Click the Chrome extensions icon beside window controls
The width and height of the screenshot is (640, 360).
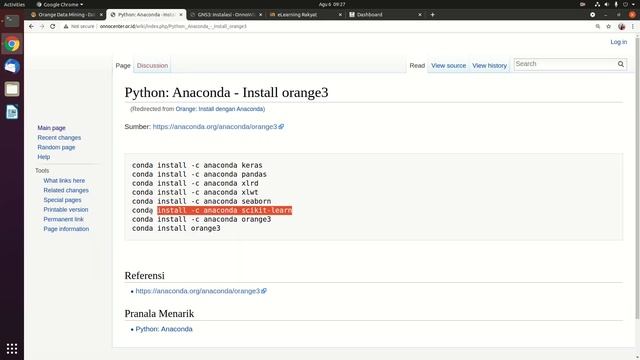pyautogui.click(x=593, y=14)
